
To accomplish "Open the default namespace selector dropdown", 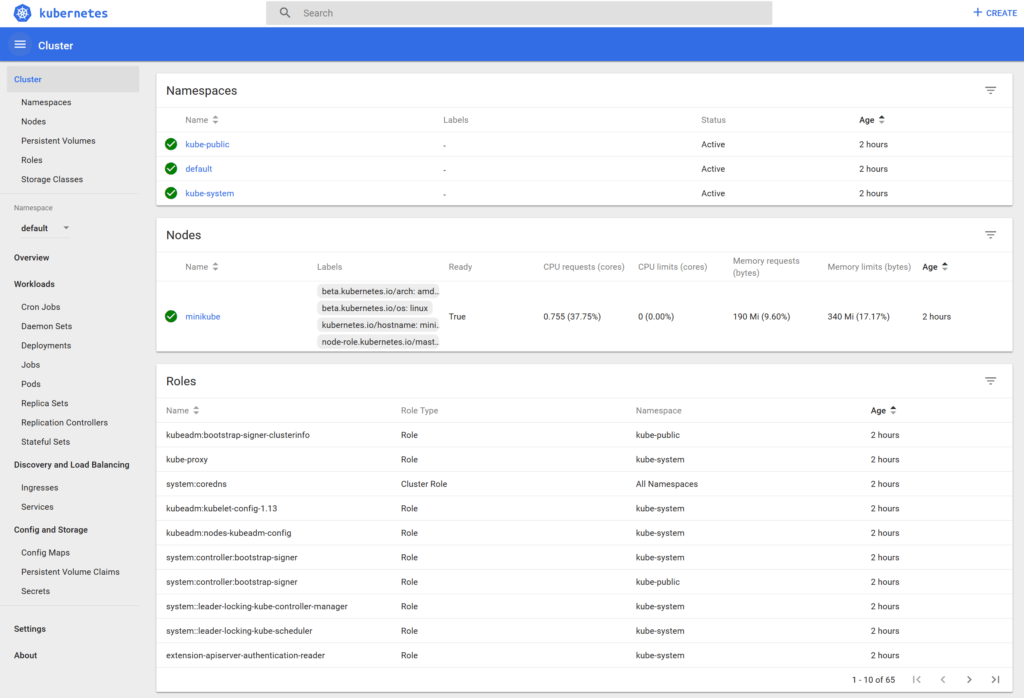I will [x=44, y=228].
